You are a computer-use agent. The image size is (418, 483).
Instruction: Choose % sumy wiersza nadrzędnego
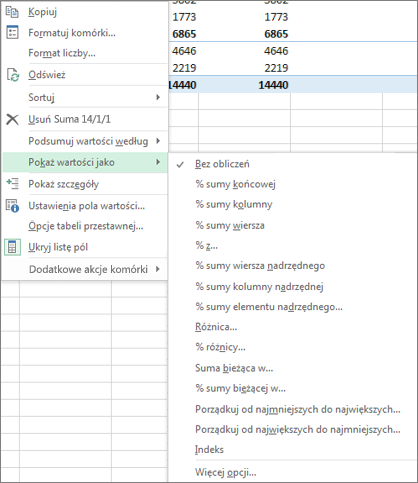(x=260, y=266)
